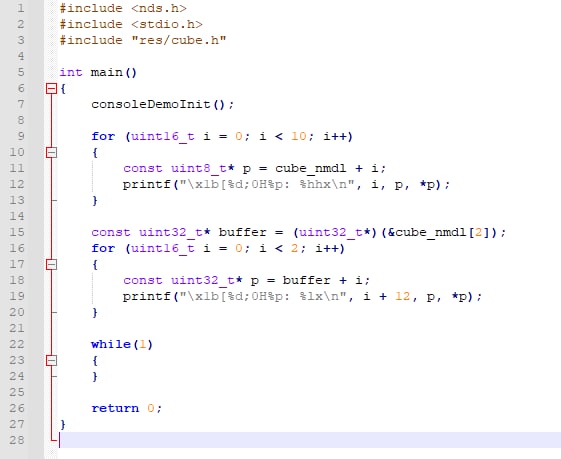Viewport: 561px width, 459px height.
Task: Click the "buffer" variable on line 15
Action: [x=243, y=232]
